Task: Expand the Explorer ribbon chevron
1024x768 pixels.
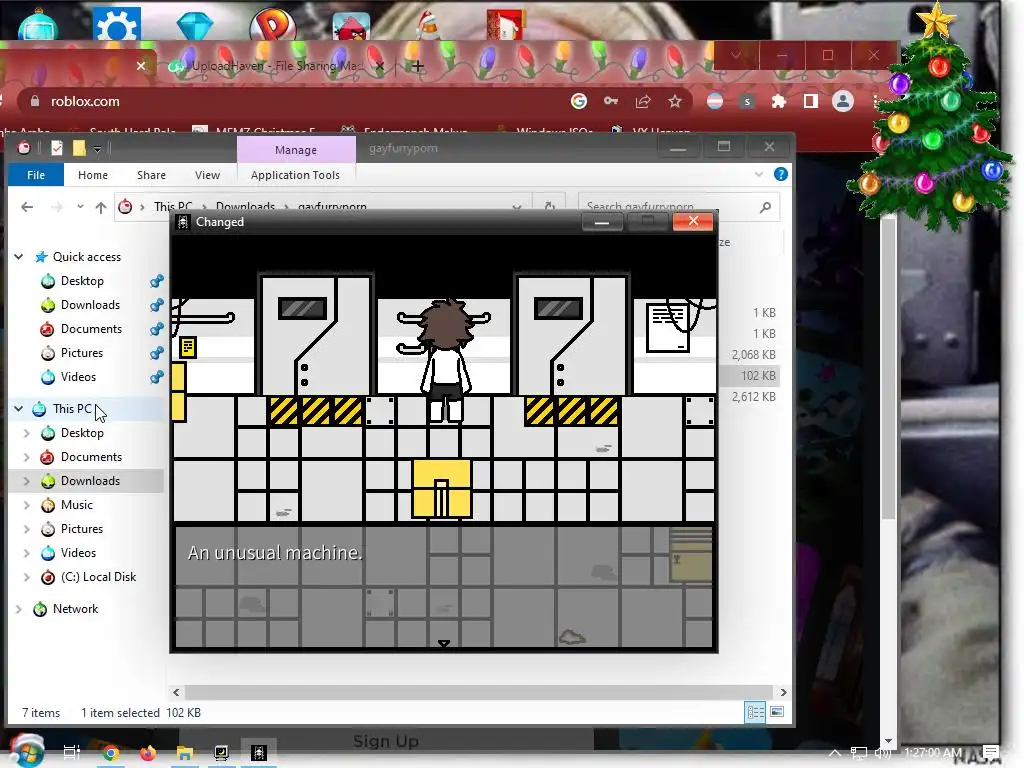Action: 759,174
